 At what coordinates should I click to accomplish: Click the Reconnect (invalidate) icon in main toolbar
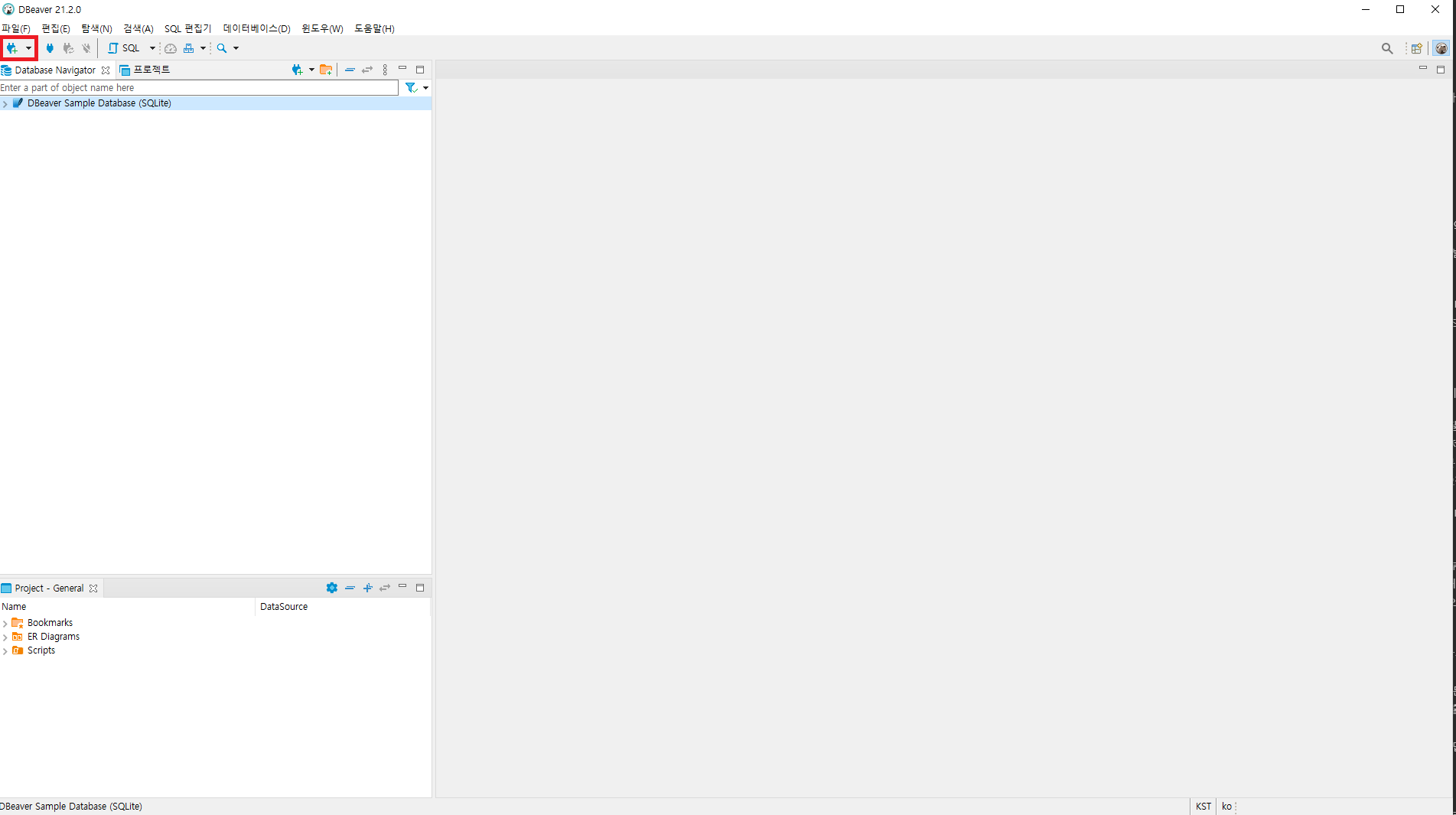pyautogui.click(x=68, y=48)
